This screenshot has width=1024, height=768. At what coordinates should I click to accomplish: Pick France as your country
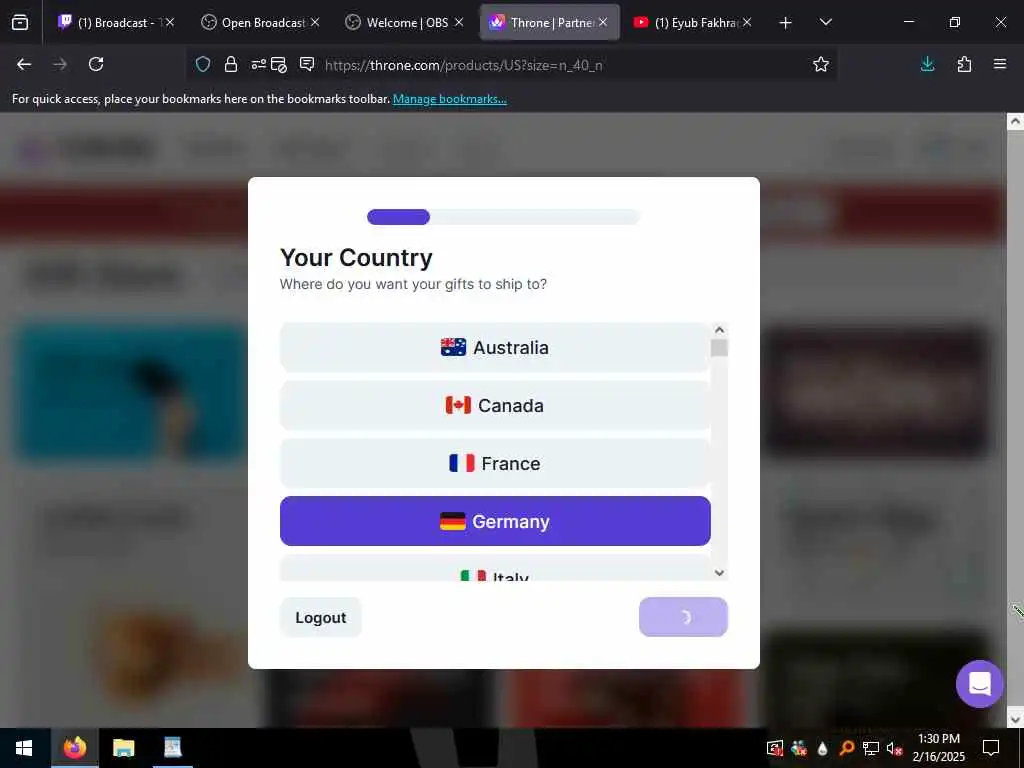pos(495,464)
